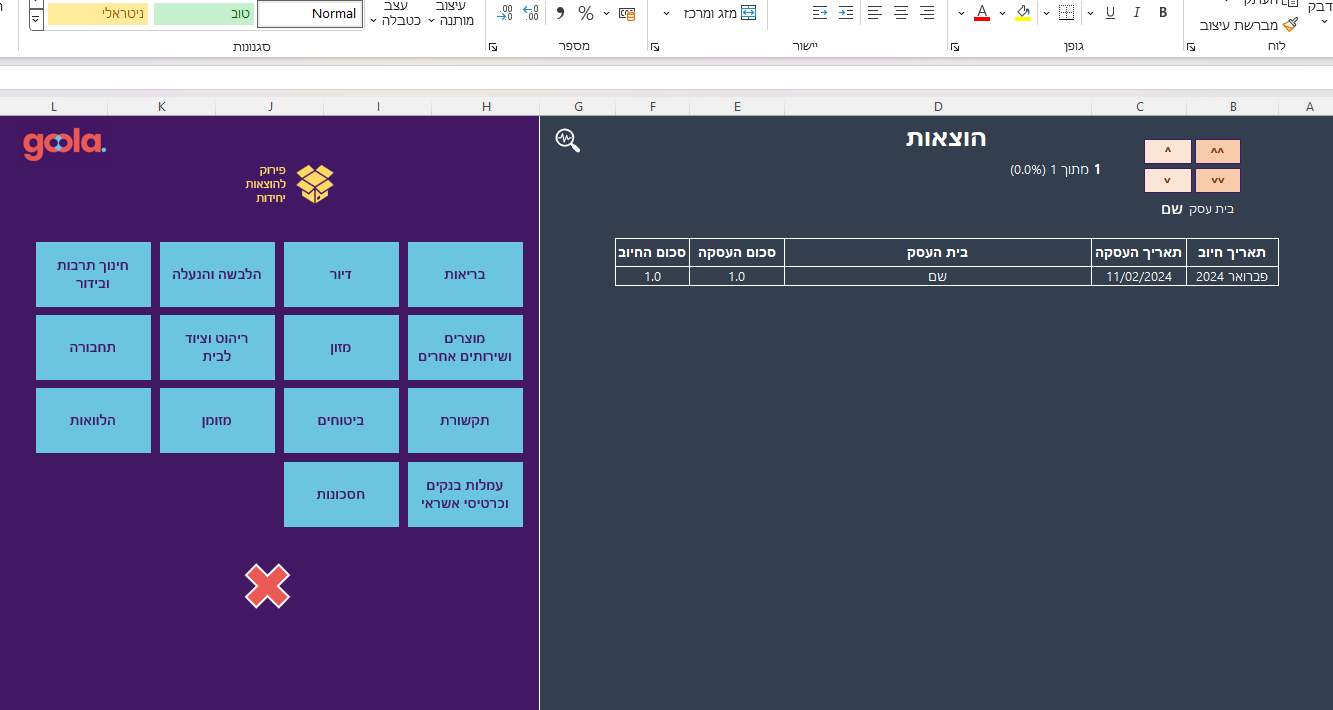The height and width of the screenshot is (710, 1333).
Task: Open Format as Table (עצב כטבלה) dropdown
Action: click(x=393, y=13)
